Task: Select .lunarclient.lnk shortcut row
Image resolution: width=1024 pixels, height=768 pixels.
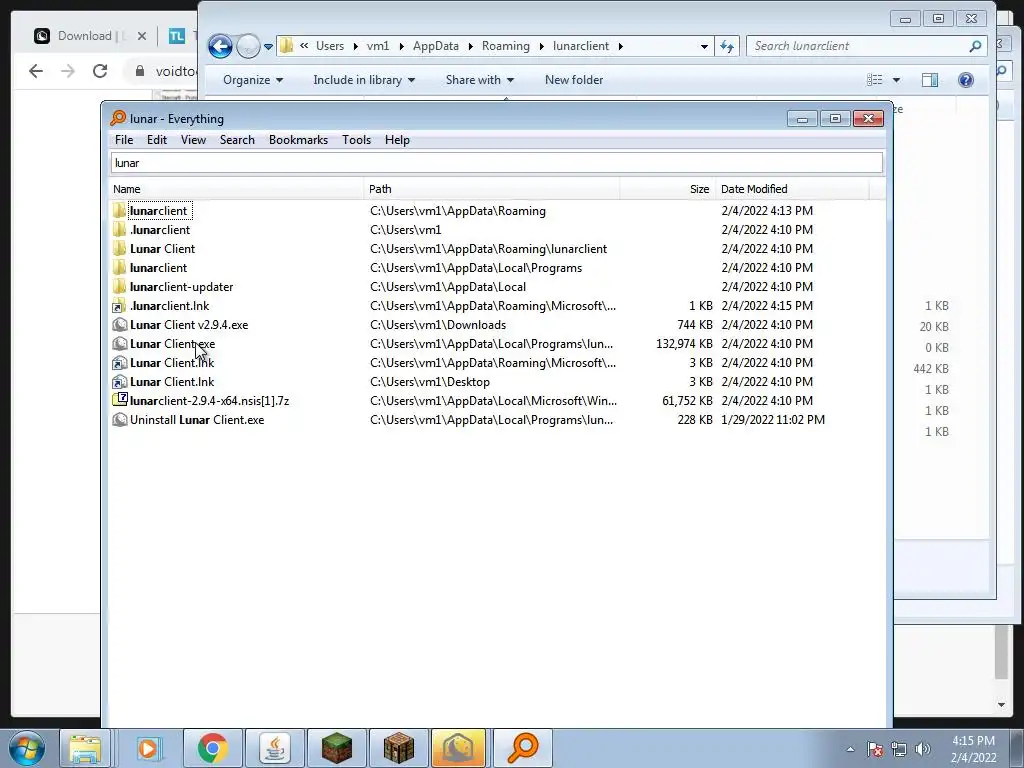Action: (x=496, y=306)
